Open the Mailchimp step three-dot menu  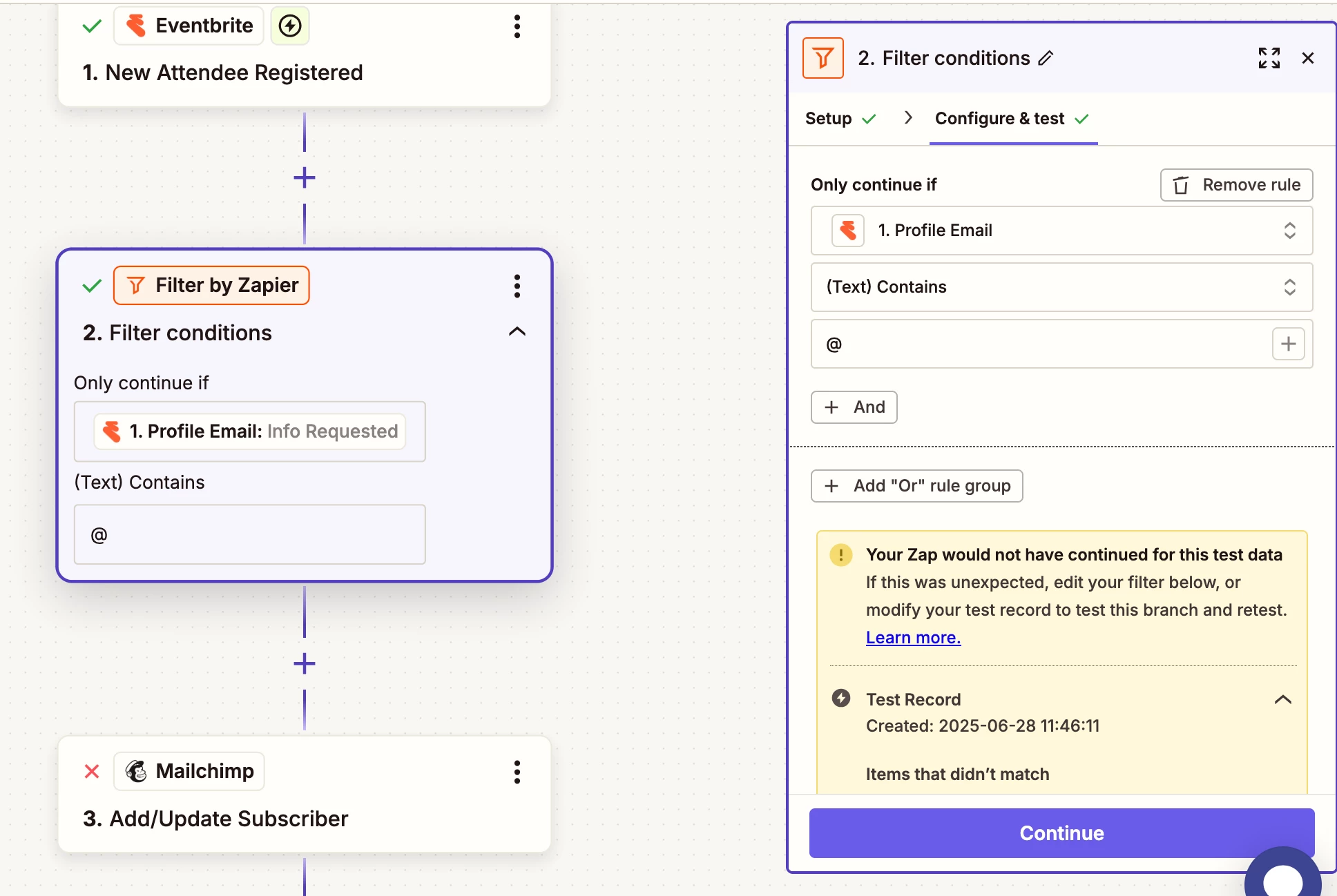pos(517,772)
